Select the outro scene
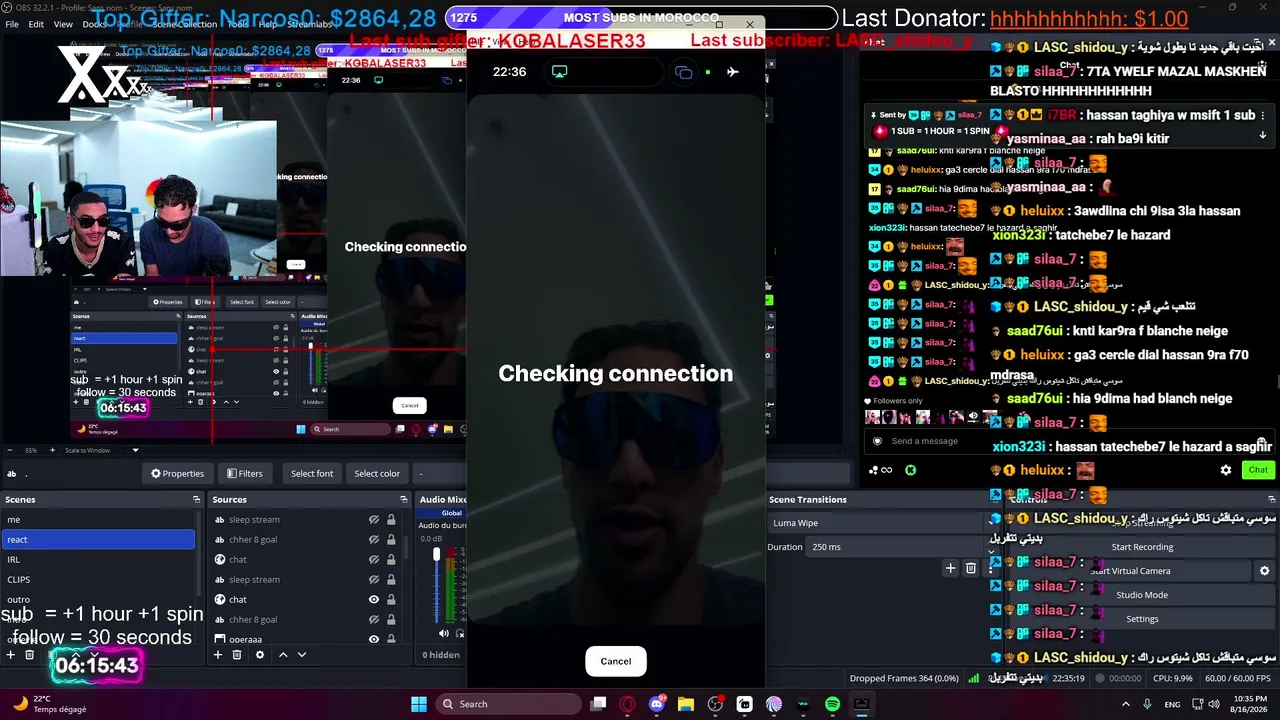Screen dimensions: 1280x720 coord(100,600)
